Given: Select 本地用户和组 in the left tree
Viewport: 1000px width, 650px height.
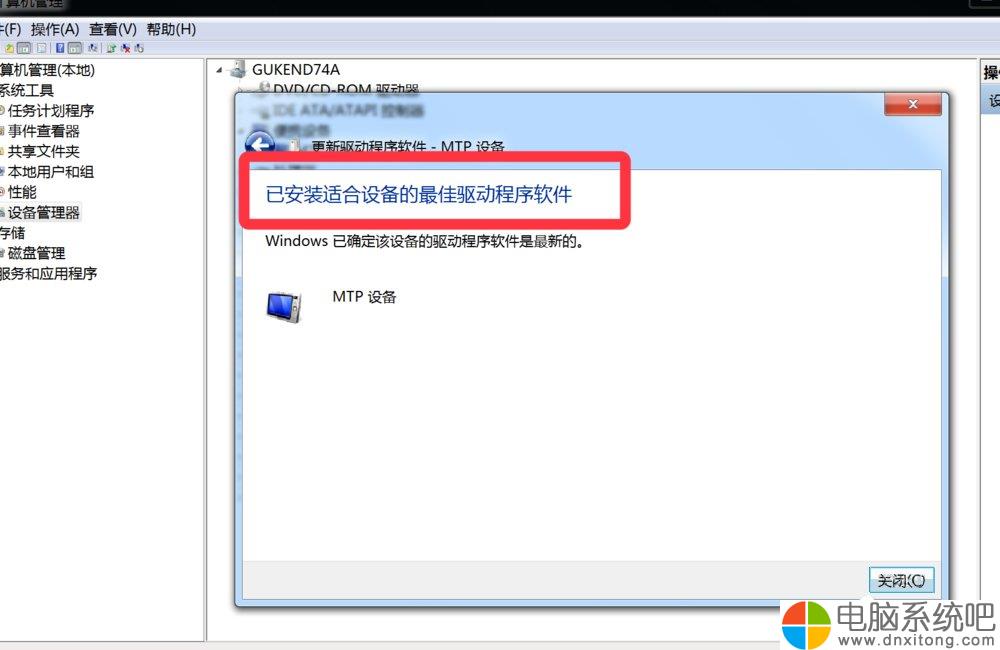Looking at the screenshot, I should click(51, 172).
